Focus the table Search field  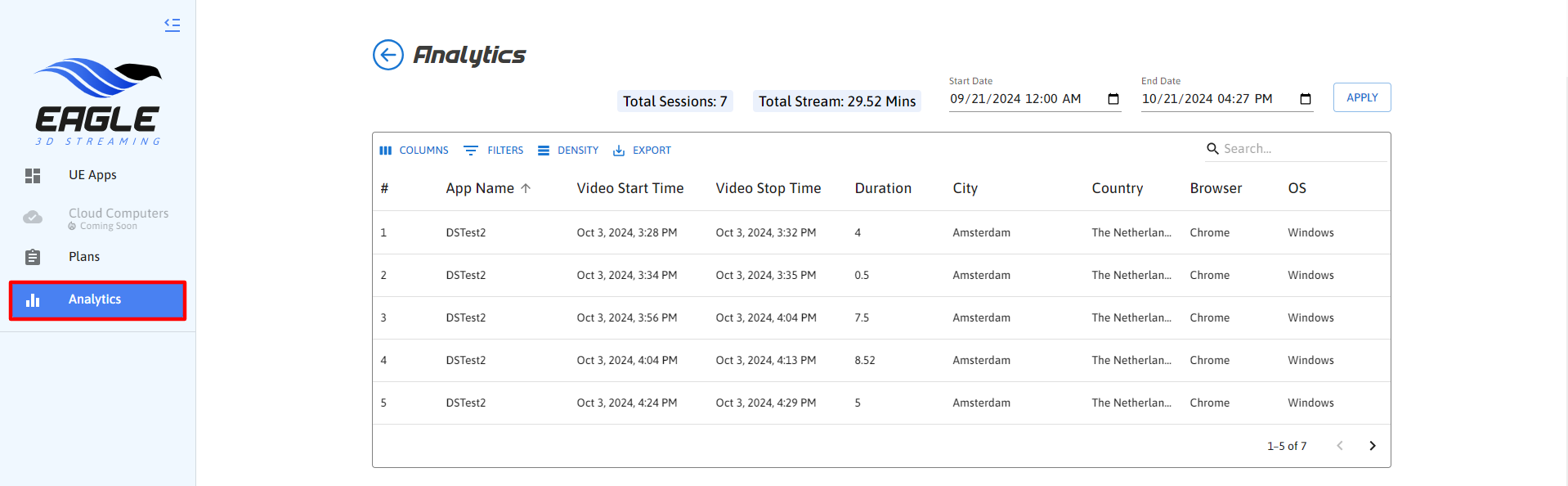(x=1300, y=149)
